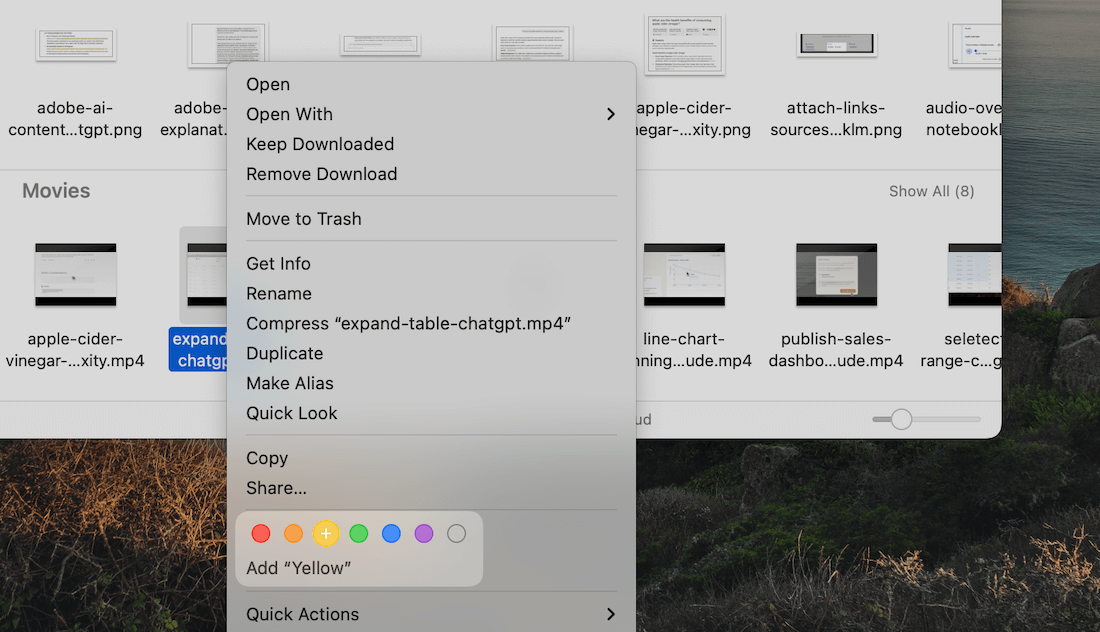Select the apple-cider-vinegar mp4 video thumbnail

(76, 274)
